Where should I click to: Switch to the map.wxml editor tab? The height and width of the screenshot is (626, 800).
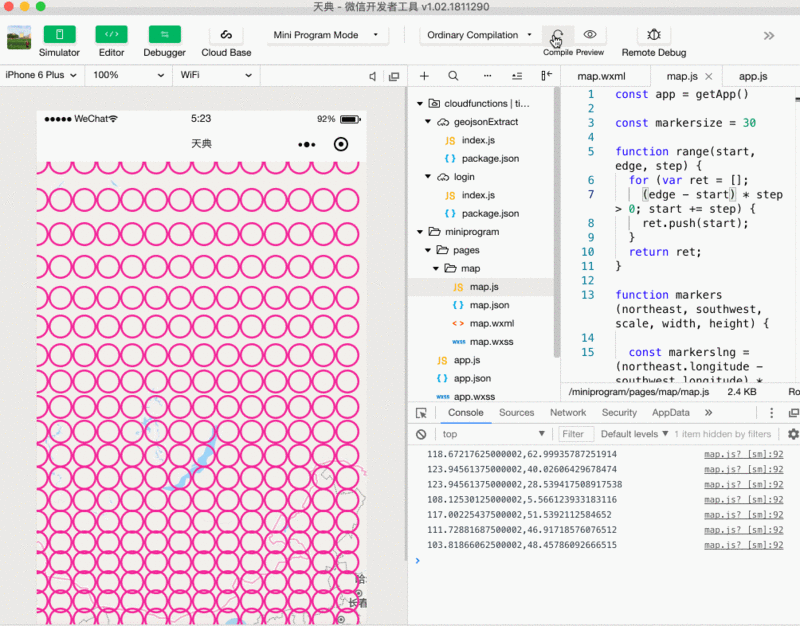tap(601, 76)
